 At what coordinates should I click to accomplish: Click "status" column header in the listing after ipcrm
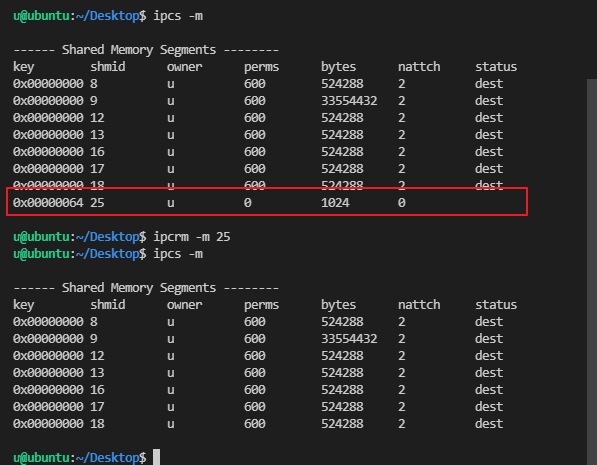pyautogui.click(x=496, y=305)
